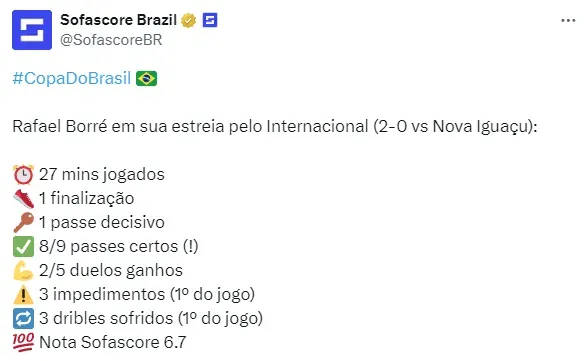The height and width of the screenshot is (361, 584).
Task: Open the #CopaDoBrasil hashtag link
Action: pos(72,78)
